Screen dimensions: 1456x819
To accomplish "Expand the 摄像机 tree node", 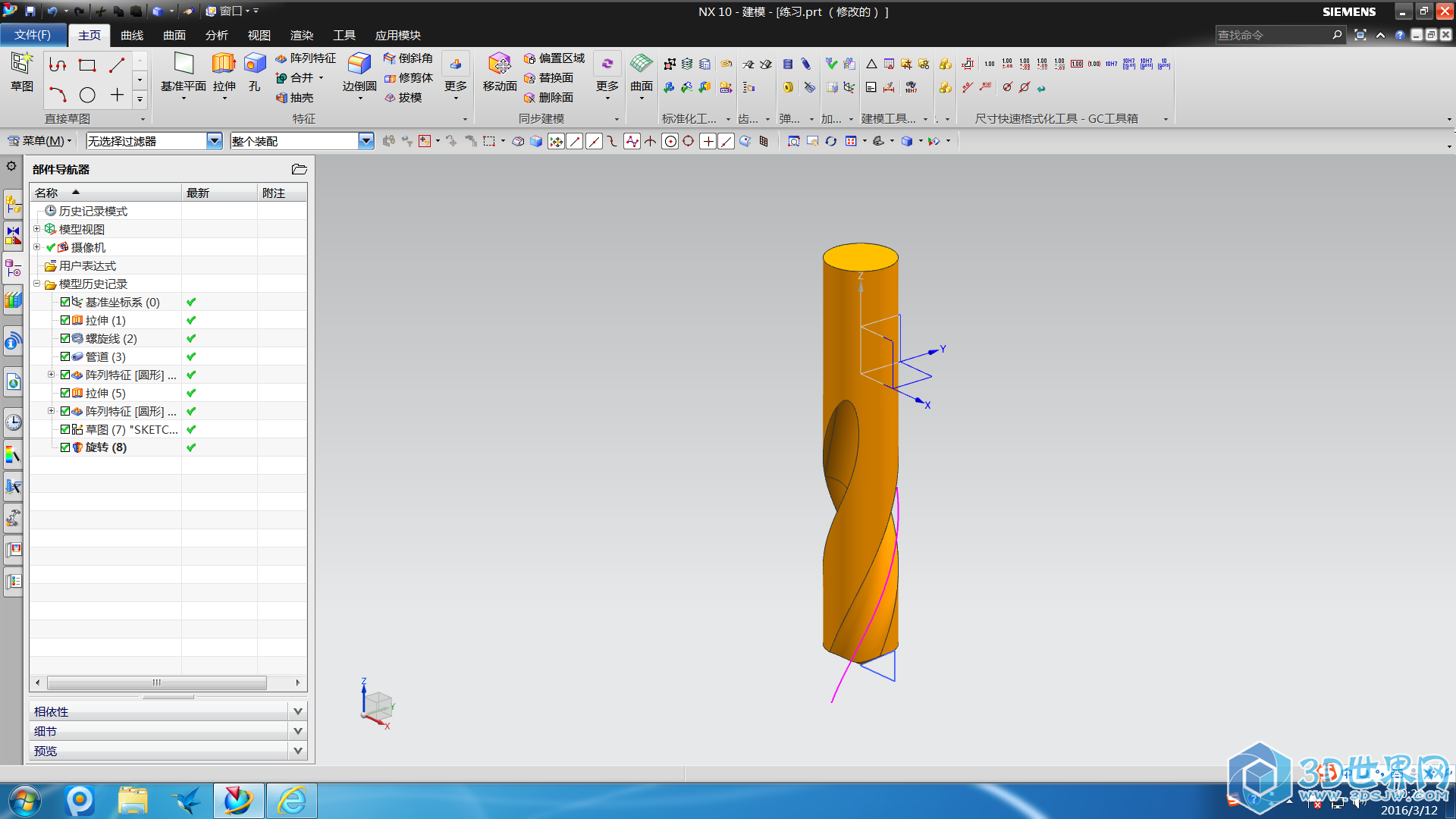I will [x=36, y=247].
